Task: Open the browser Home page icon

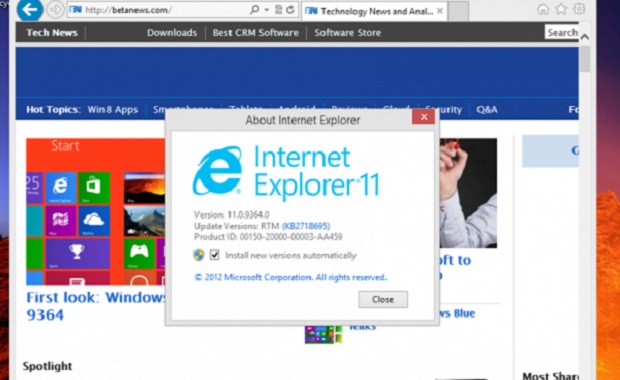Action: point(543,9)
